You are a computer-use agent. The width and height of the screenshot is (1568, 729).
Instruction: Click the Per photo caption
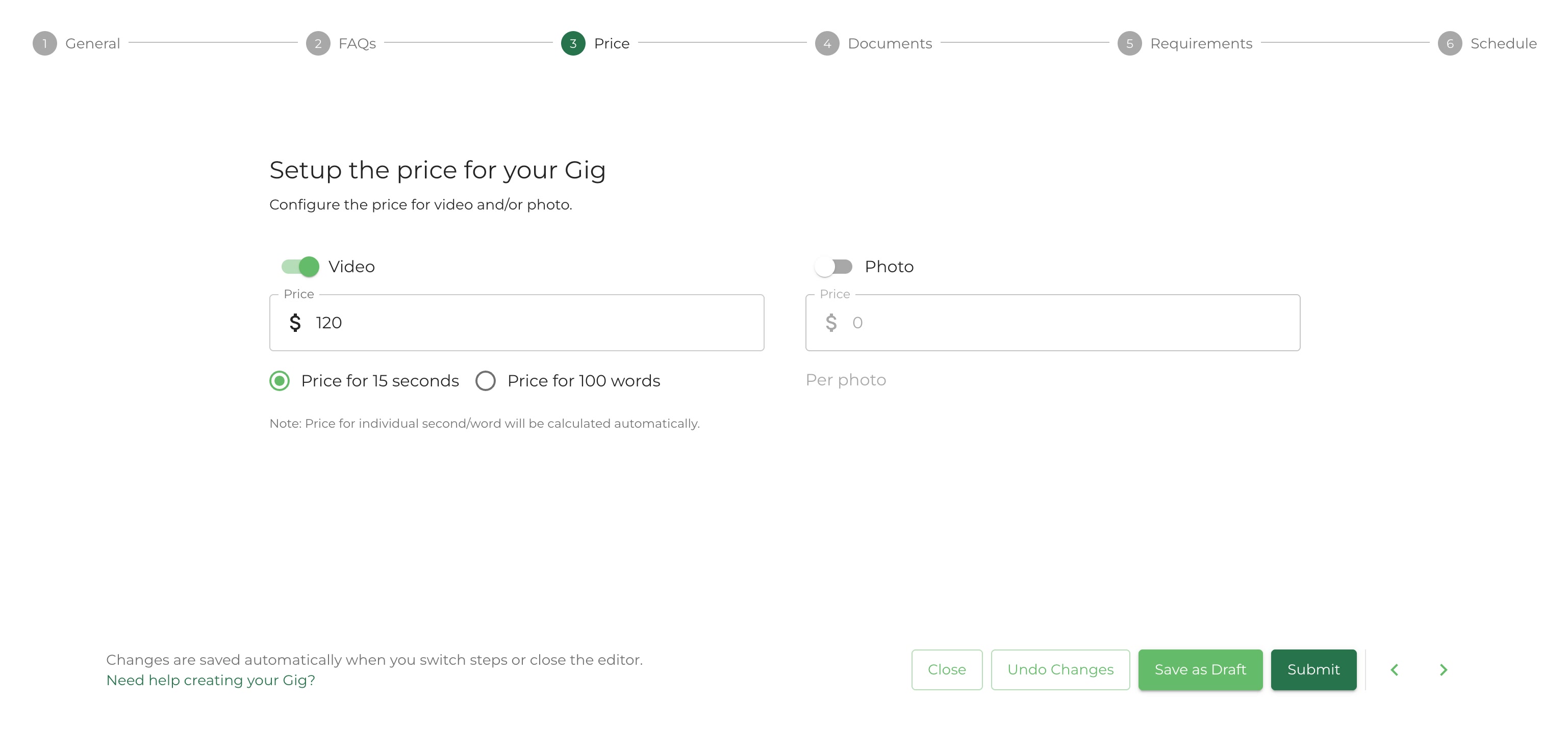[x=846, y=380]
